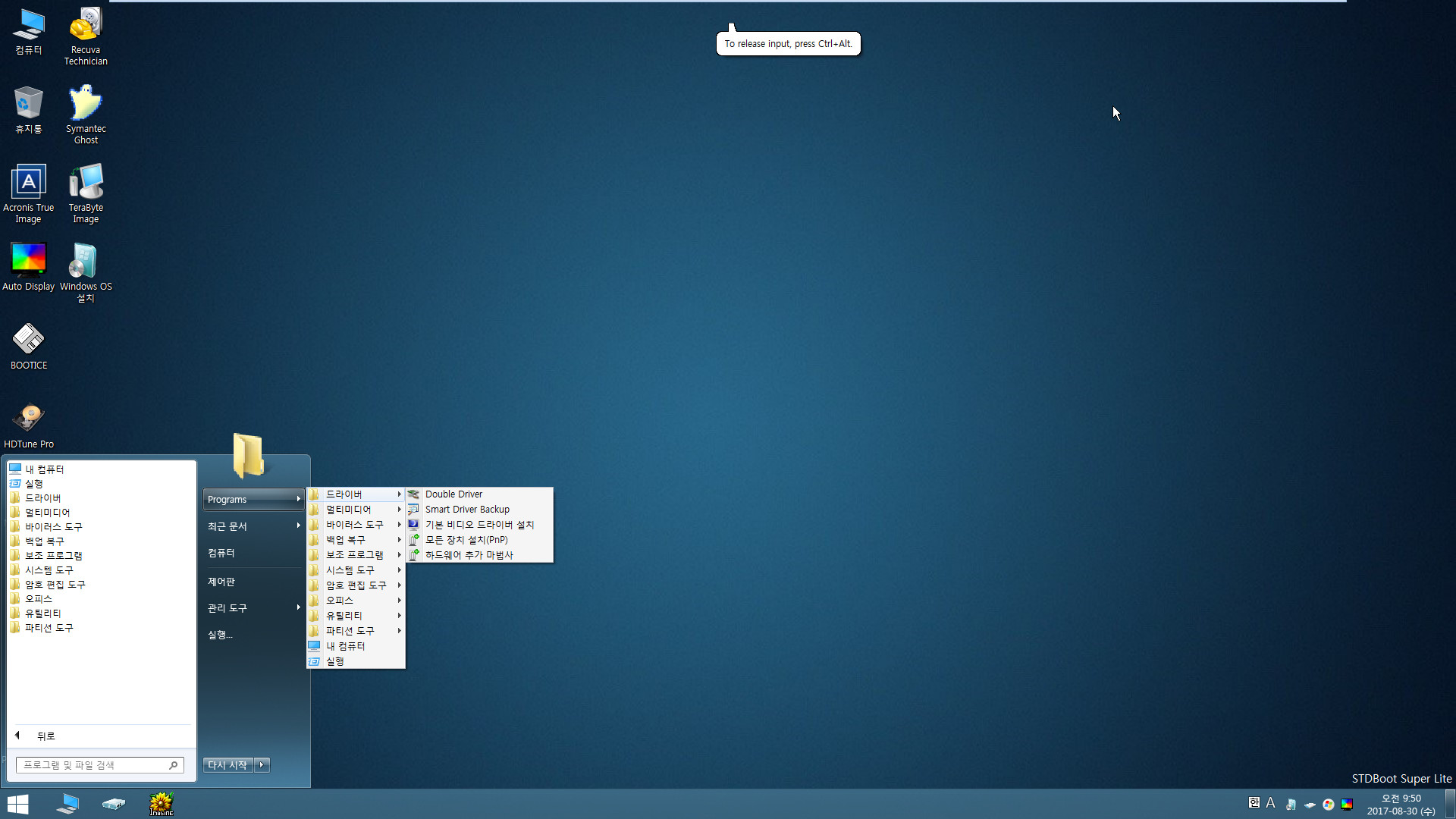
Task: Open Double Driver from submenu
Action: pyautogui.click(x=479, y=494)
